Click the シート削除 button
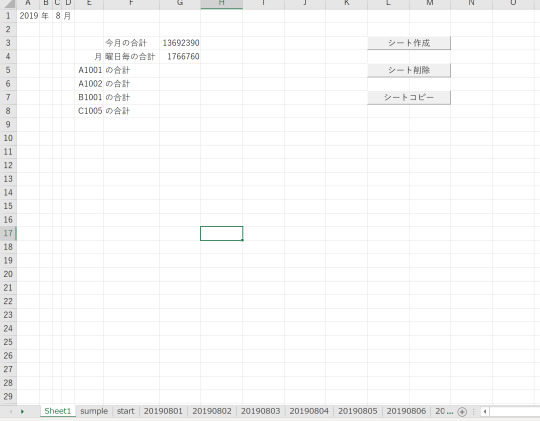This screenshot has height=421, width=540. click(409, 70)
